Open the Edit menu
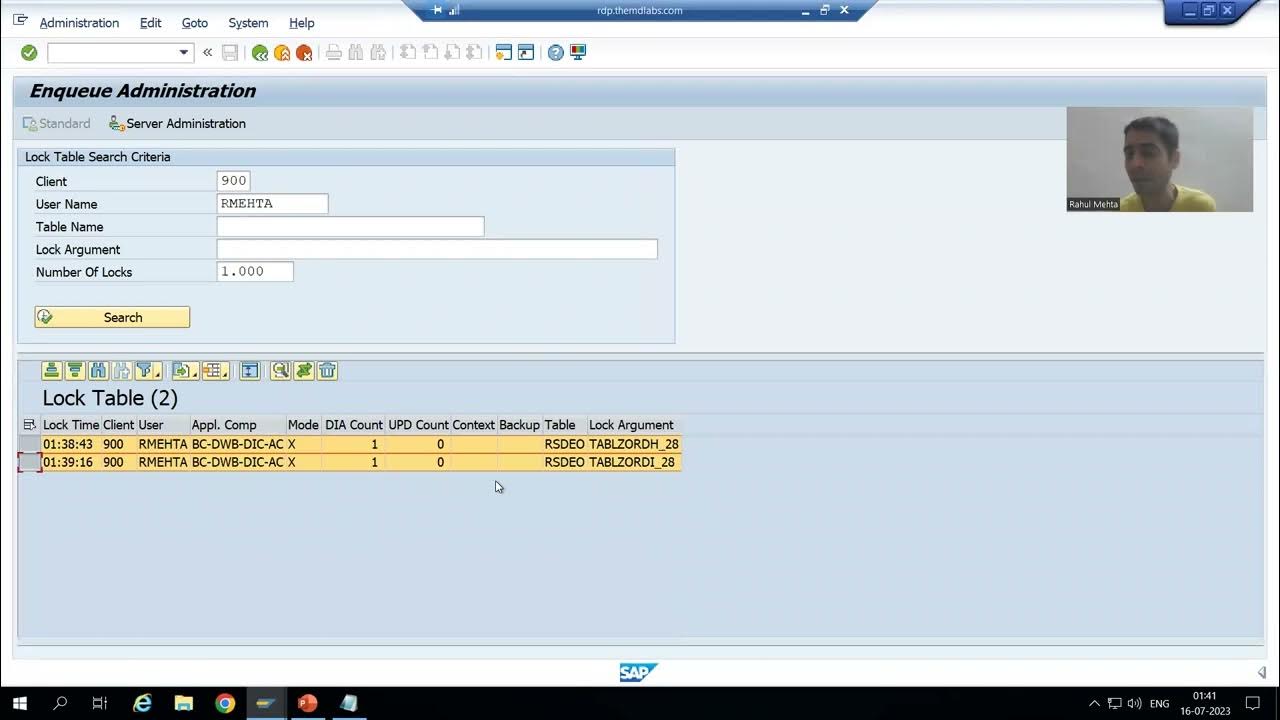This screenshot has width=1280, height=720. (x=151, y=22)
